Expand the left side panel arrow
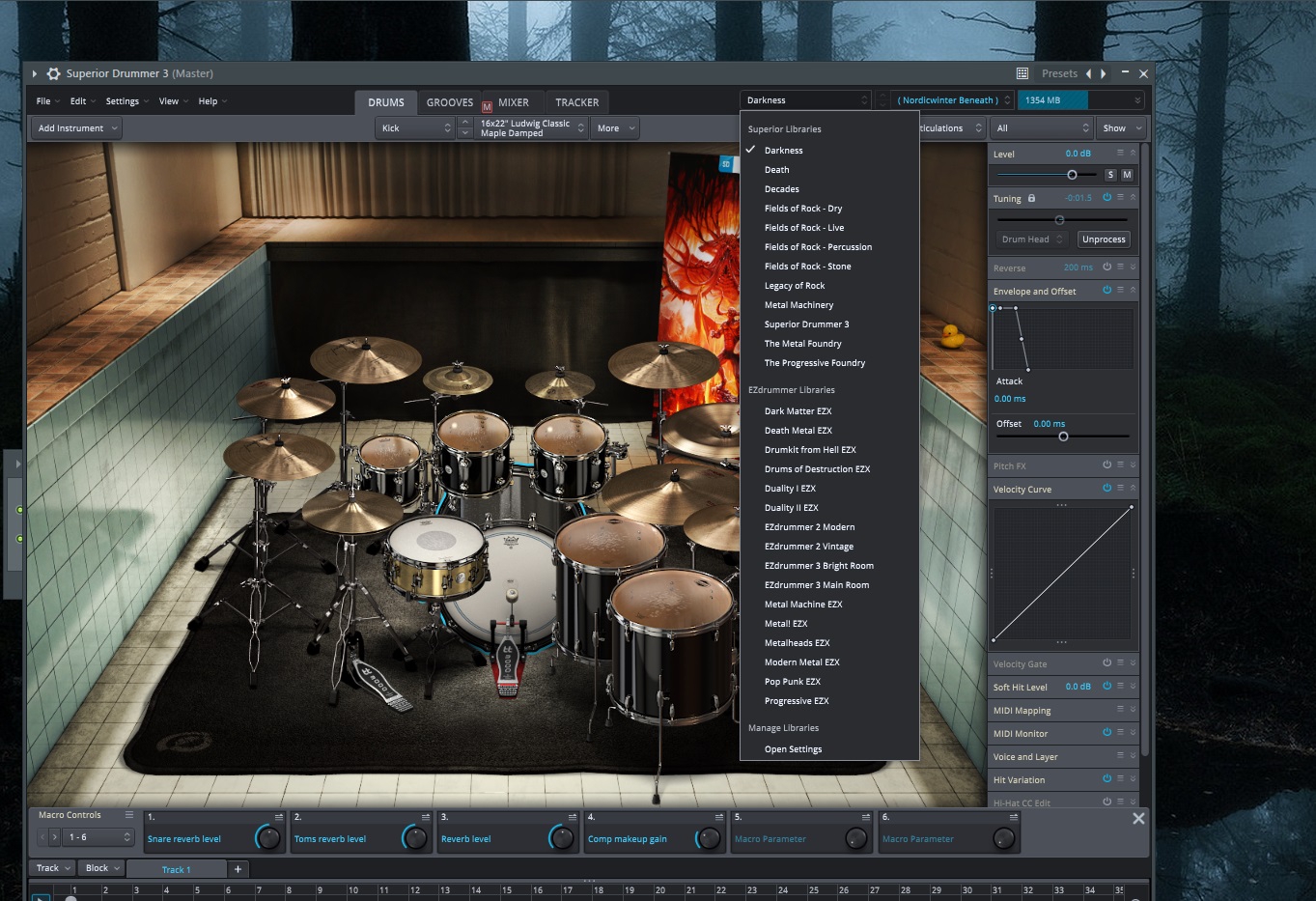This screenshot has width=1316, height=901. coord(17,465)
